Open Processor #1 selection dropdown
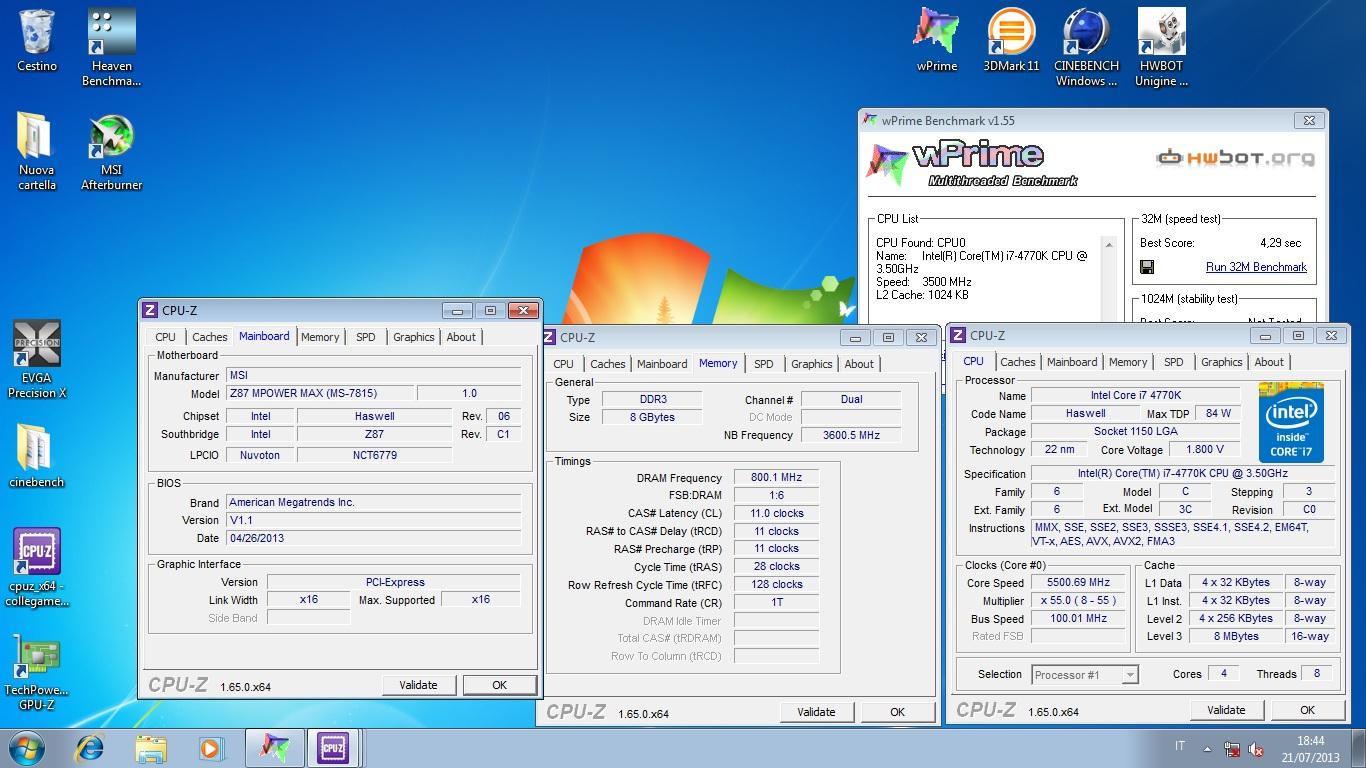Image resolution: width=1366 pixels, height=768 pixels. tap(1085, 675)
